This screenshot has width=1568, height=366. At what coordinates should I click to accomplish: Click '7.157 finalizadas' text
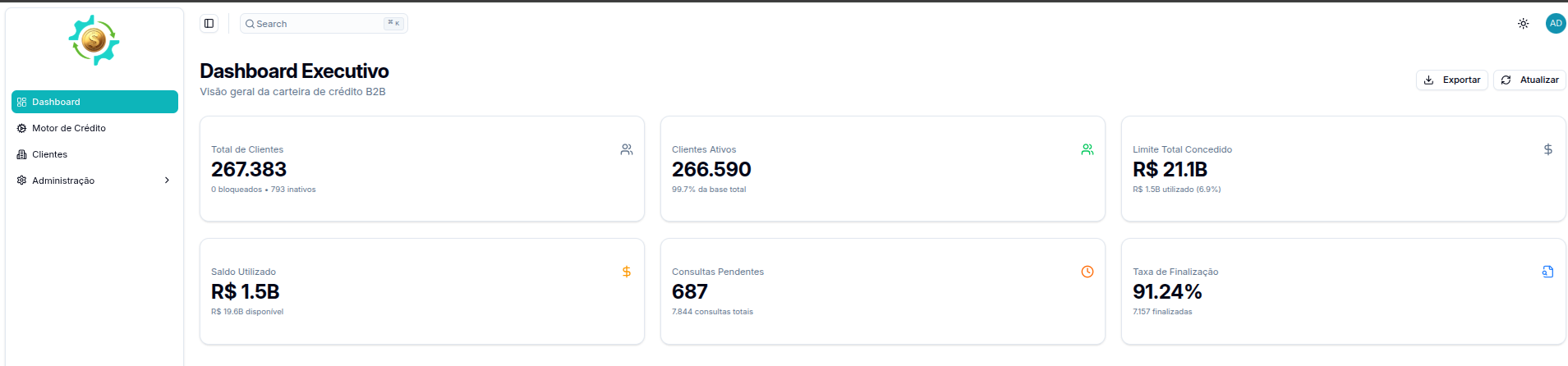coord(1162,312)
